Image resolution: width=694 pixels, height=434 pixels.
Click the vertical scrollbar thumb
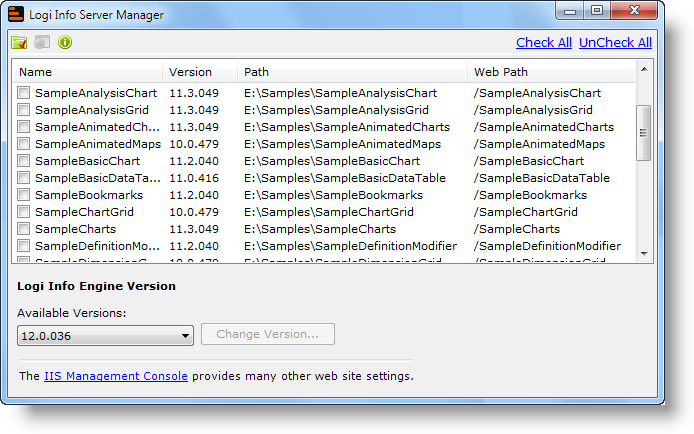[644, 133]
